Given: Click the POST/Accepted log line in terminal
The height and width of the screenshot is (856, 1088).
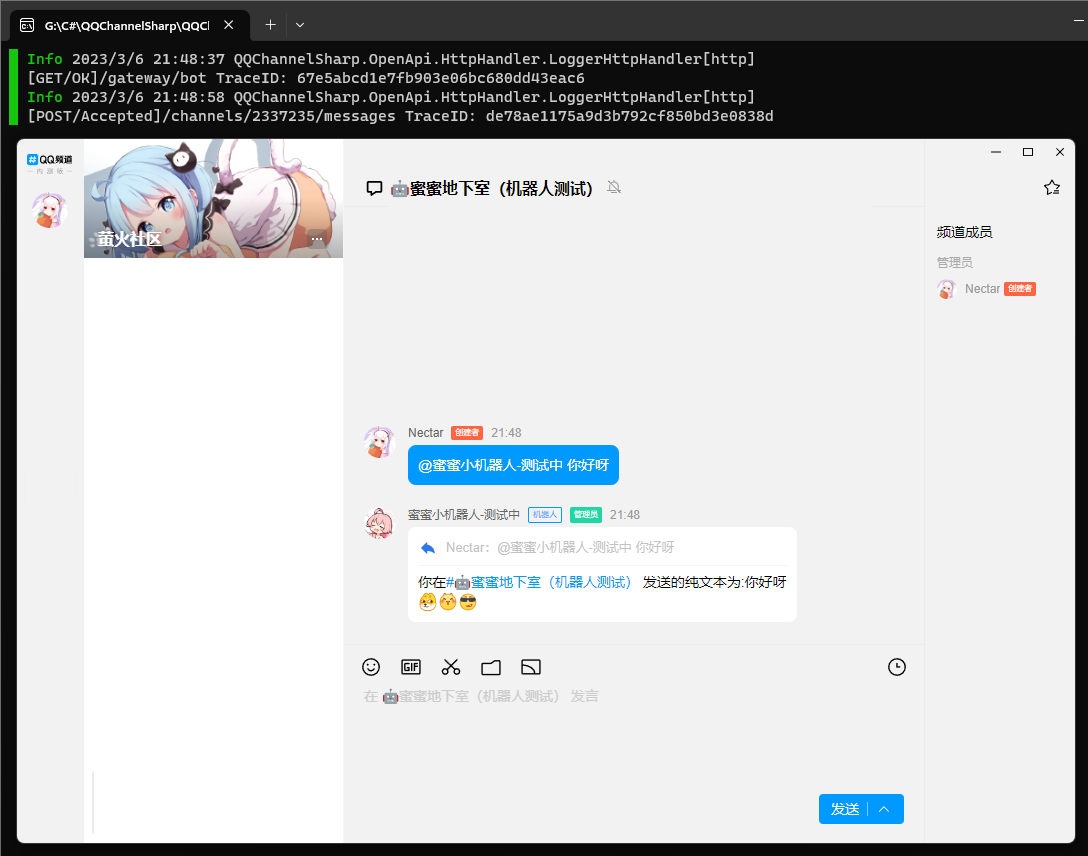Looking at the screenshot, I should pyautogui.click(x=400, y=116).
